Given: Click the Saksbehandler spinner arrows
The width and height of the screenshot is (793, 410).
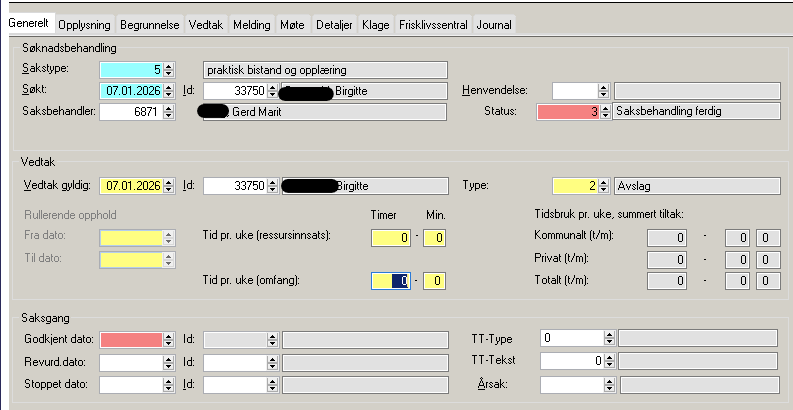Looking at the screenshot, I should [168, 112].
